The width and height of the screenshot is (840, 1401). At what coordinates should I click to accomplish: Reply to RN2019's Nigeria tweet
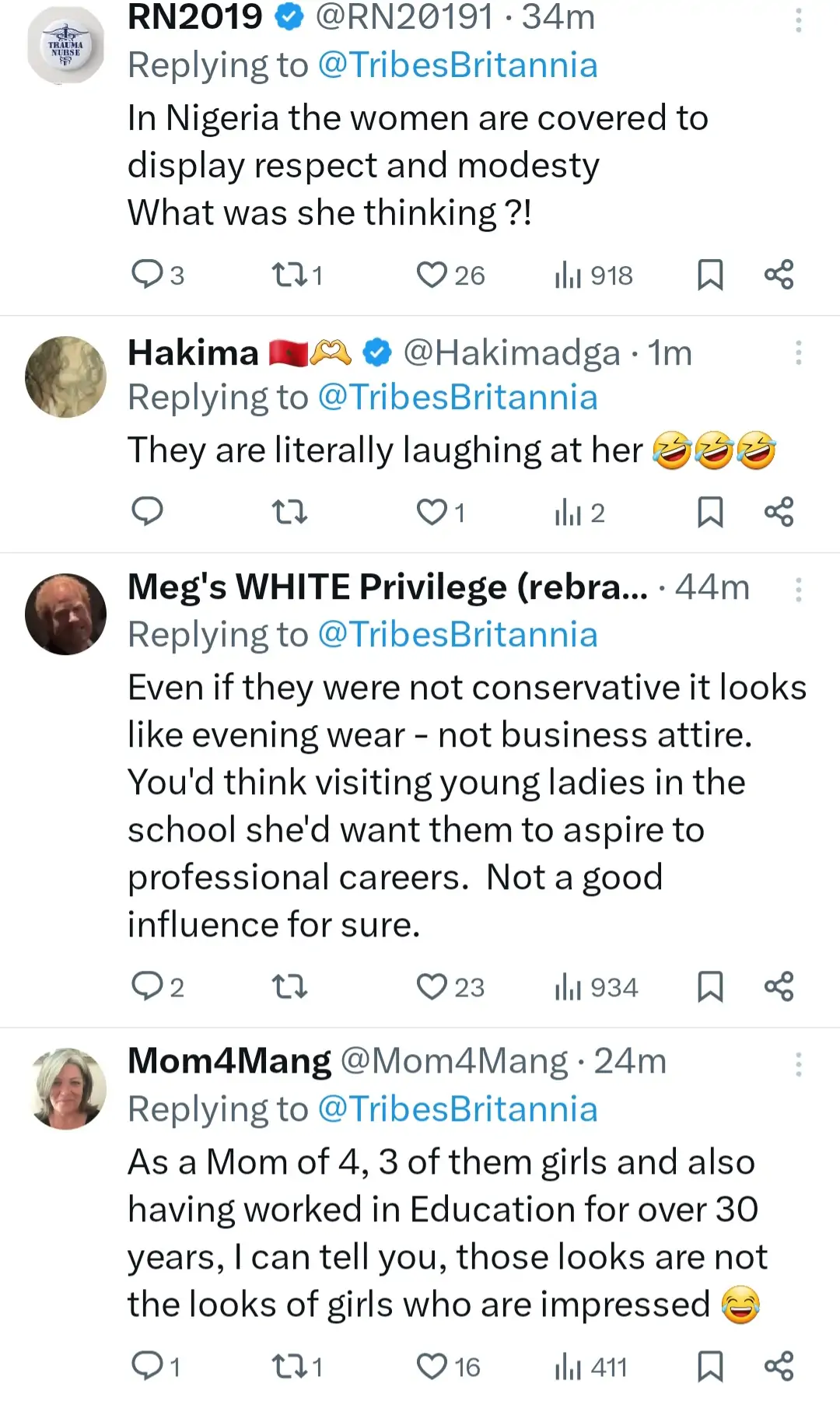pyautogui.click(x=147, y=275)
